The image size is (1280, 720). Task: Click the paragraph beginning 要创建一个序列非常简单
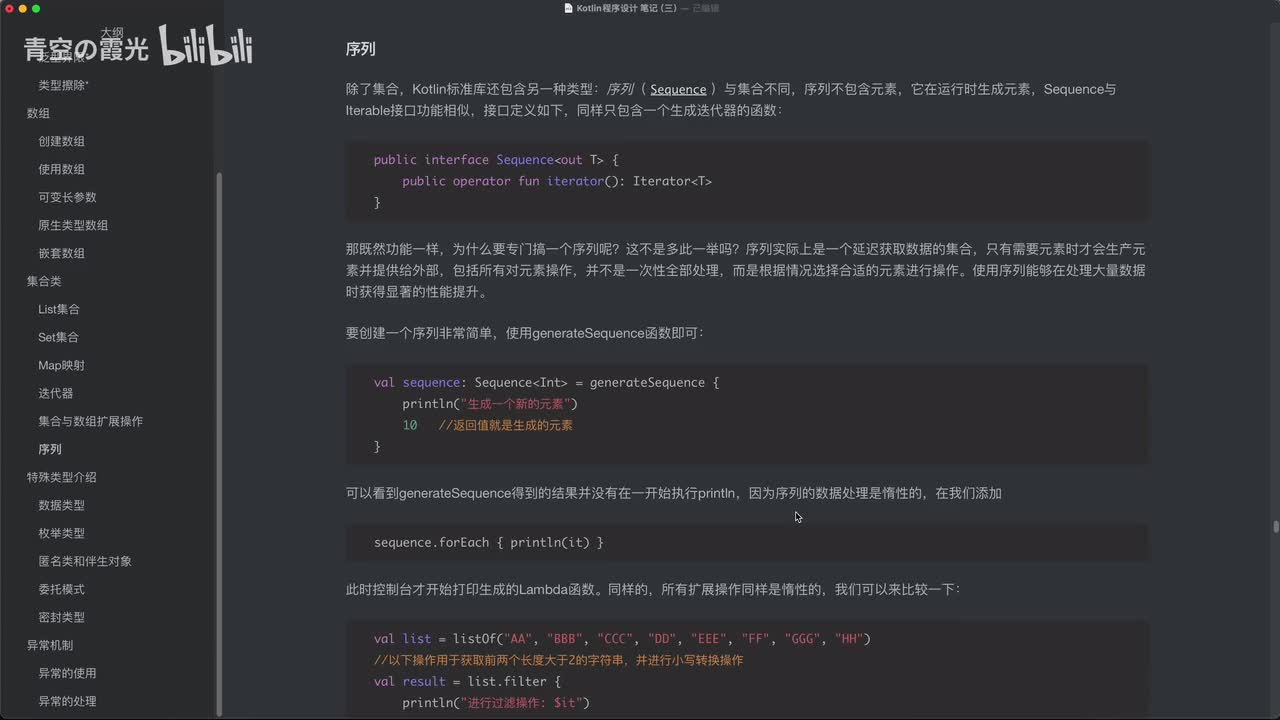(525, 333)
